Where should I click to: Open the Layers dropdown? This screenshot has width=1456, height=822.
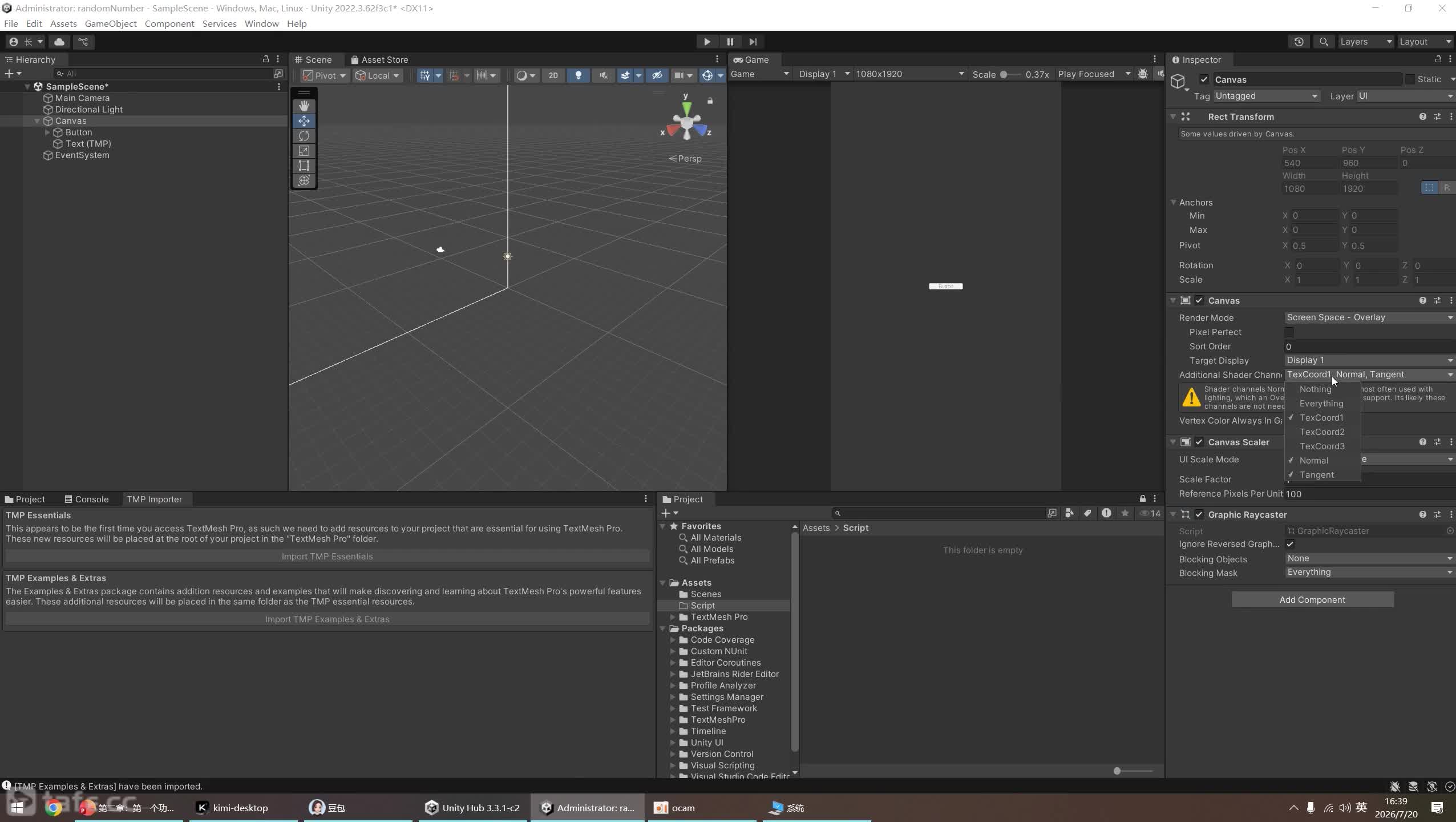(1365, 42)
